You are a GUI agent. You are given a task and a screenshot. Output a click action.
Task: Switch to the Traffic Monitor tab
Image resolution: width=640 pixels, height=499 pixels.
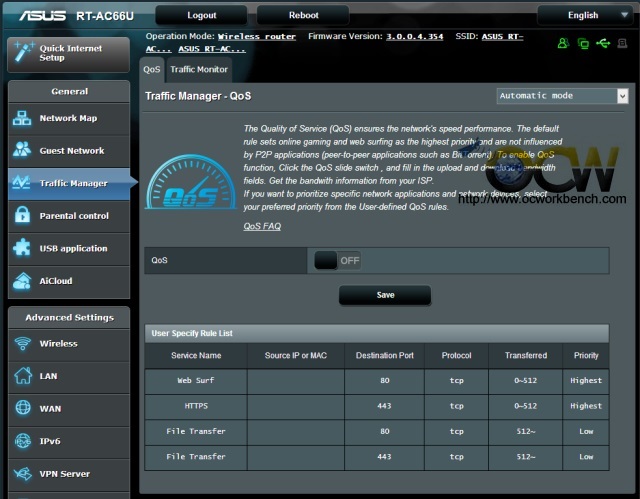[199, 69]
